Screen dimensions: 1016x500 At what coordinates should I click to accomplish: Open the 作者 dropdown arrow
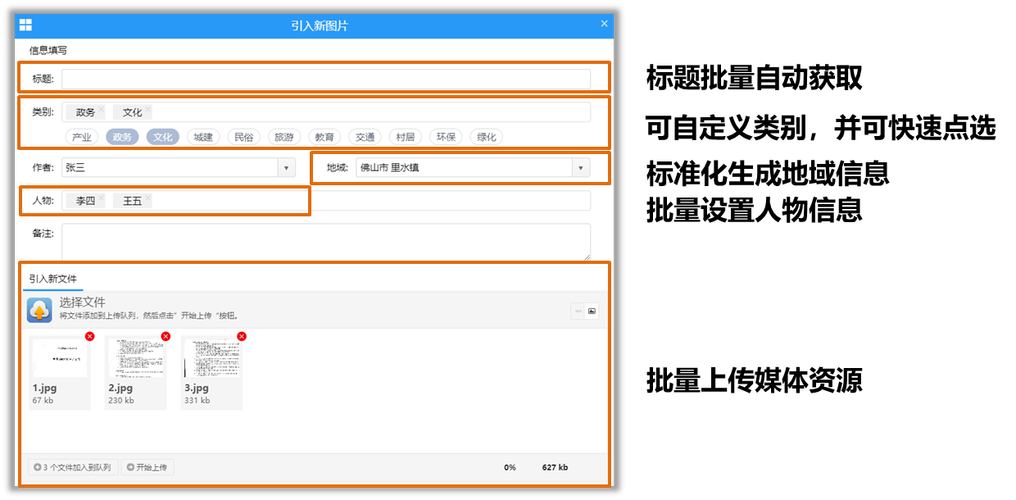[x=287, y=168]
